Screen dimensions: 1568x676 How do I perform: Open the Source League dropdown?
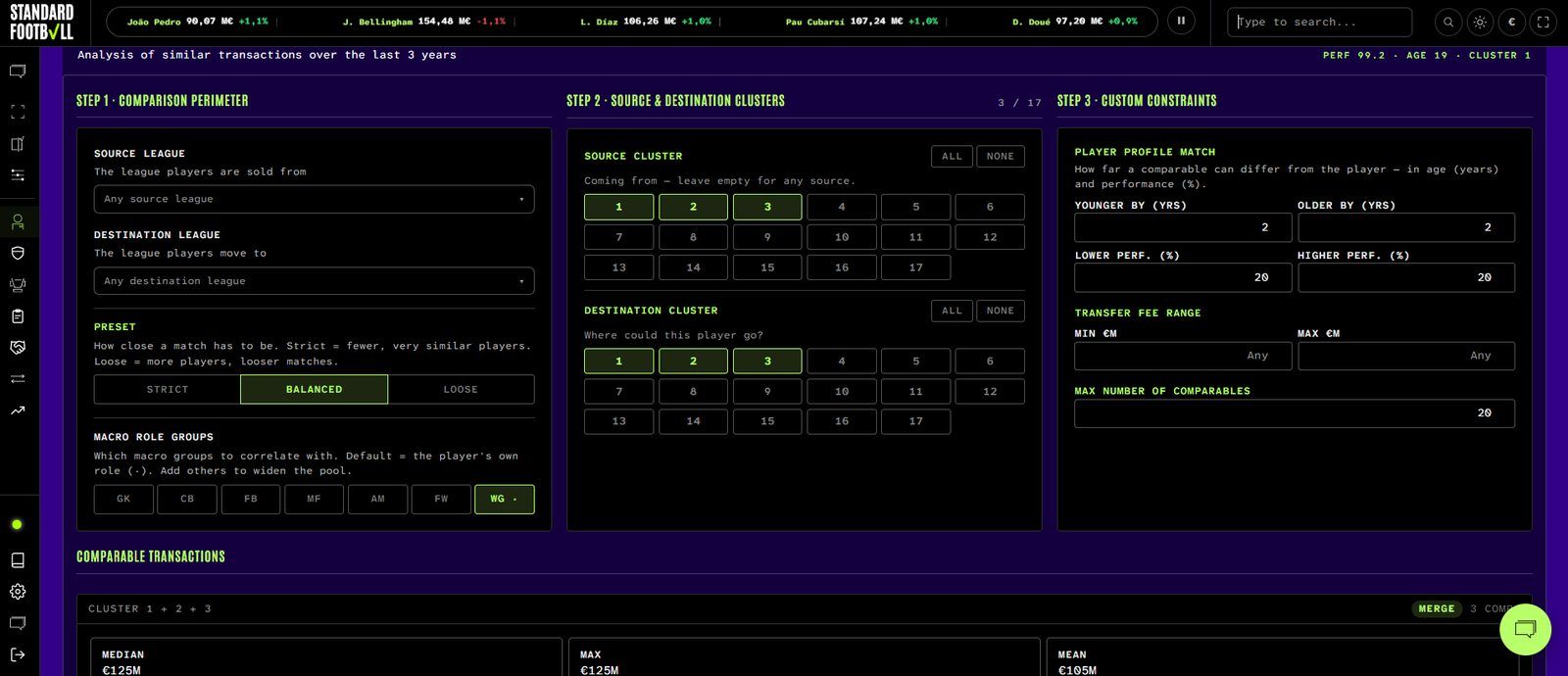(314, 199)
